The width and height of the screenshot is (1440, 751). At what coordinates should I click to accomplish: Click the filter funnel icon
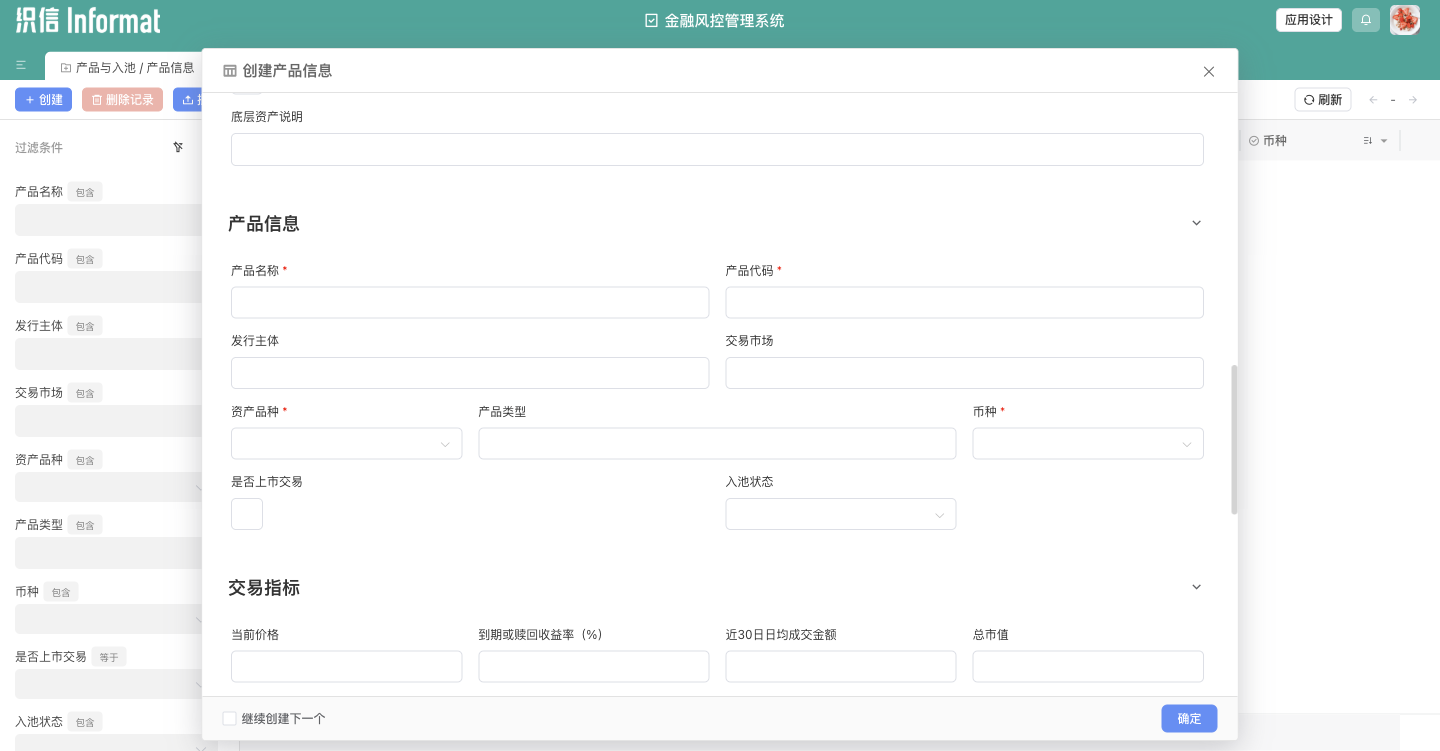click(x=178, y=147)
